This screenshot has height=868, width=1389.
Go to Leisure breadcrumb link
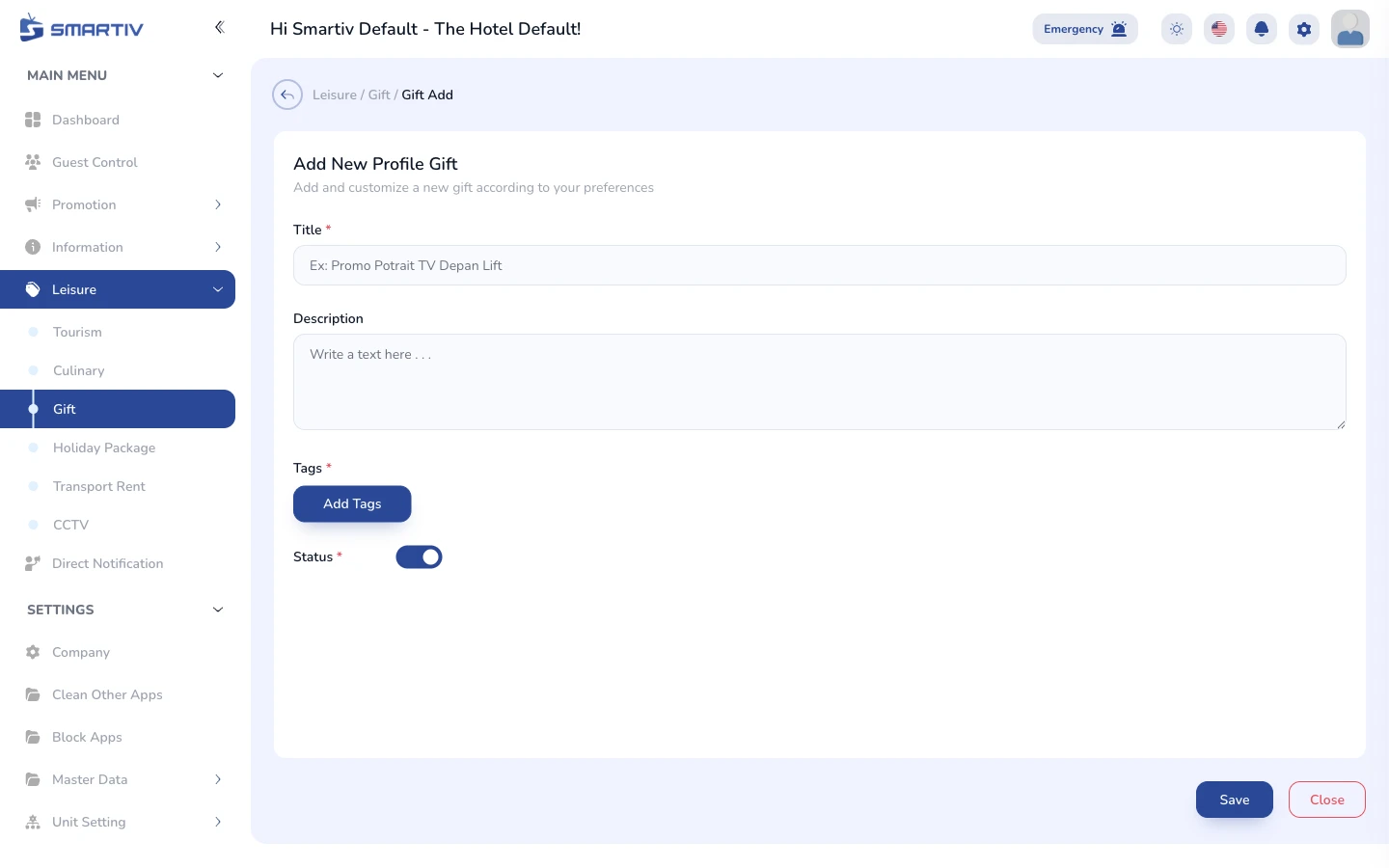(x=335, y=95)
